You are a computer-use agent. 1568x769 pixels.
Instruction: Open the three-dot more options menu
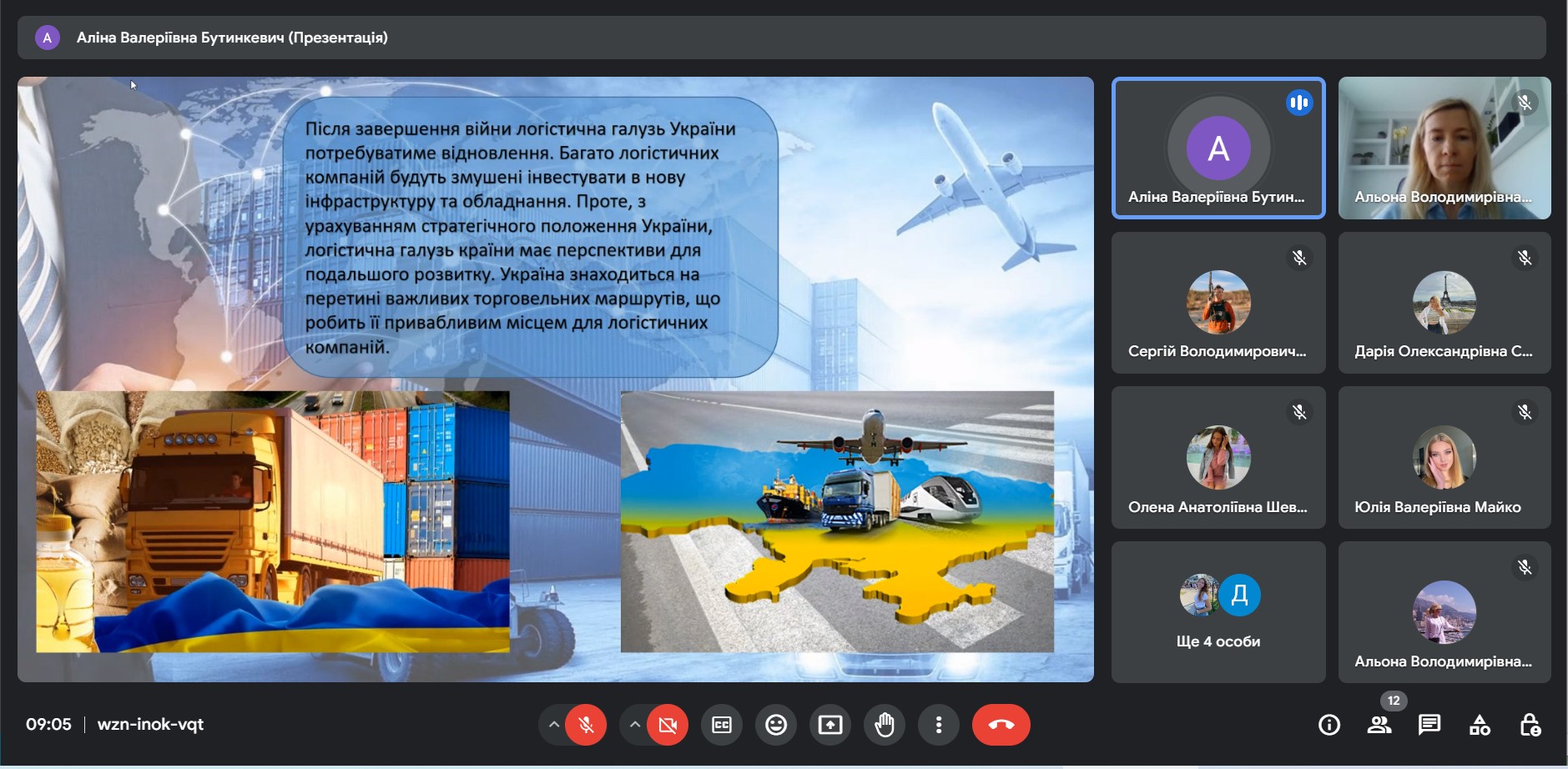tap(939, 725)
